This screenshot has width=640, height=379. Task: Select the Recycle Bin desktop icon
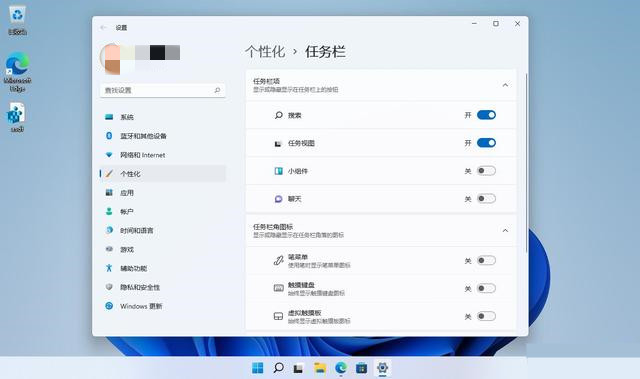(x=17, y=20)
